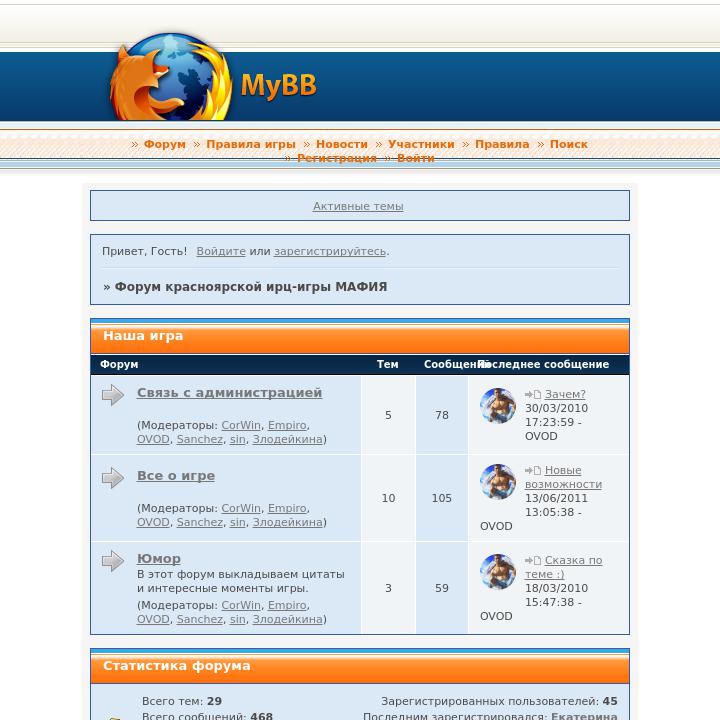Click moderator CorWin under Юмор

point(241,605)
